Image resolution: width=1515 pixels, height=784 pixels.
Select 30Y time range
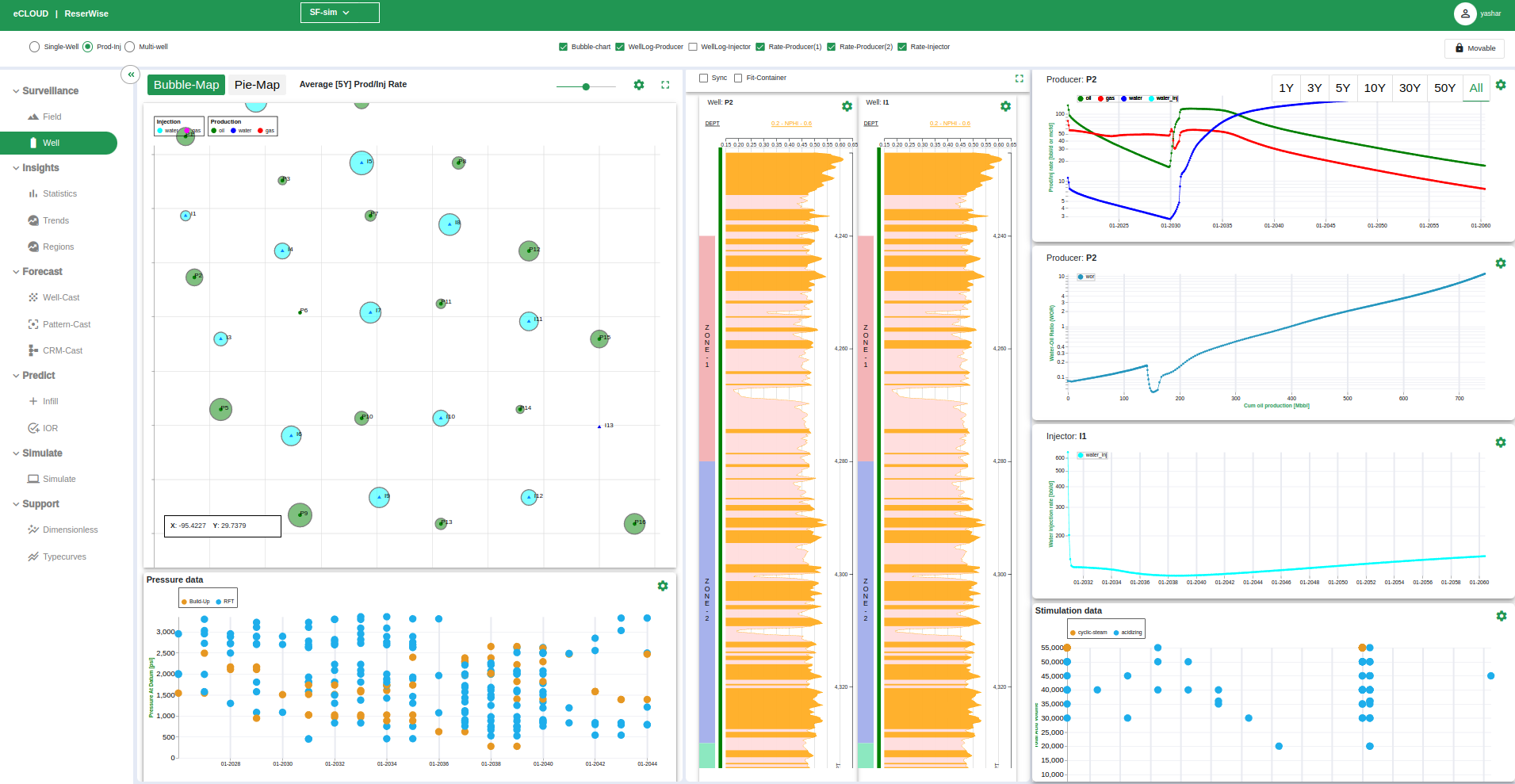pos(1410,88)
